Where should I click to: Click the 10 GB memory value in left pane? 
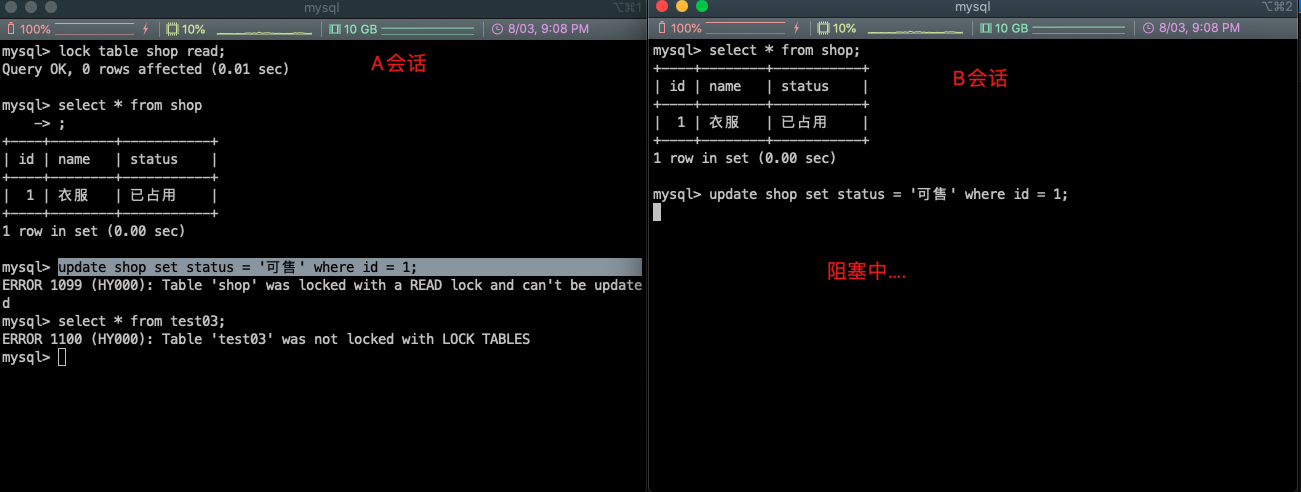(360, 29)
